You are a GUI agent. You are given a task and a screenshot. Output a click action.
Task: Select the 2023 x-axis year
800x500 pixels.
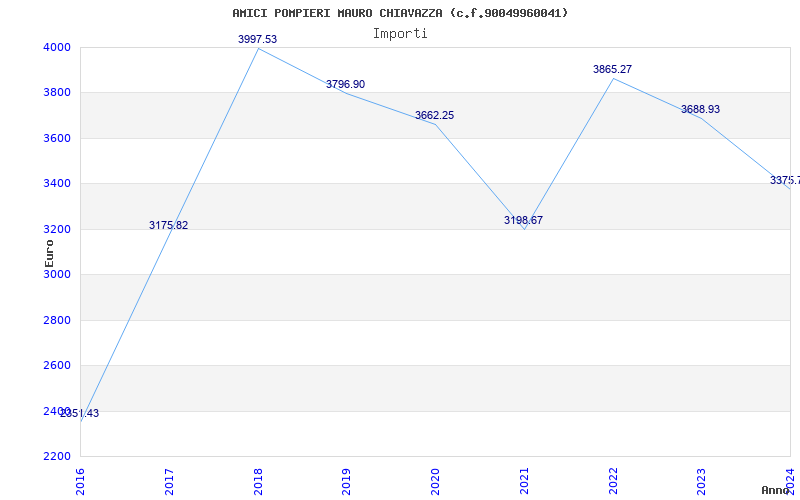pyautogui.click(x=702, y=482)
